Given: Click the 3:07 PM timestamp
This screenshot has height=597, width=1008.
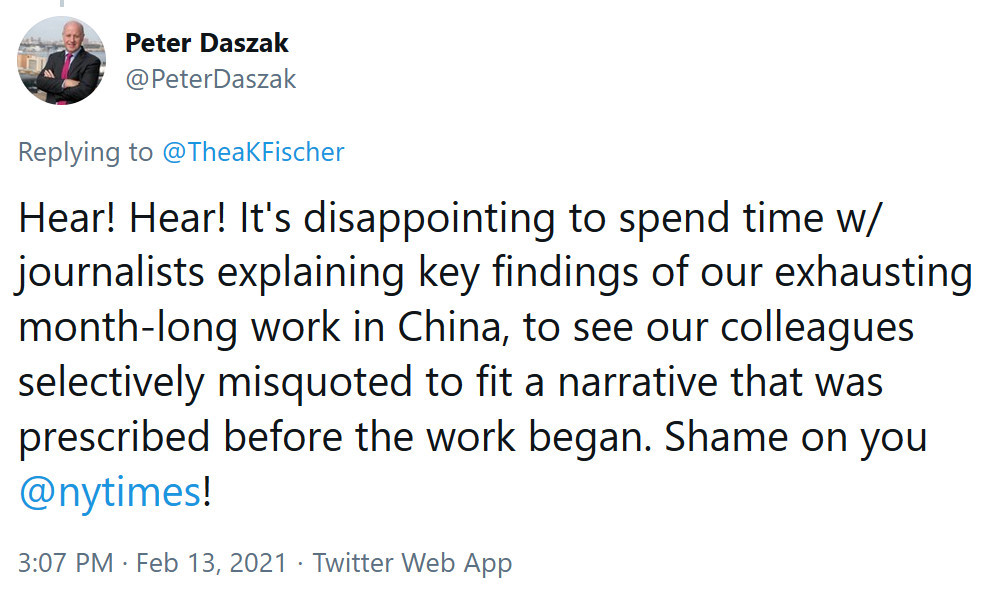Looking at the screenshot, I should tap(66, 562).
